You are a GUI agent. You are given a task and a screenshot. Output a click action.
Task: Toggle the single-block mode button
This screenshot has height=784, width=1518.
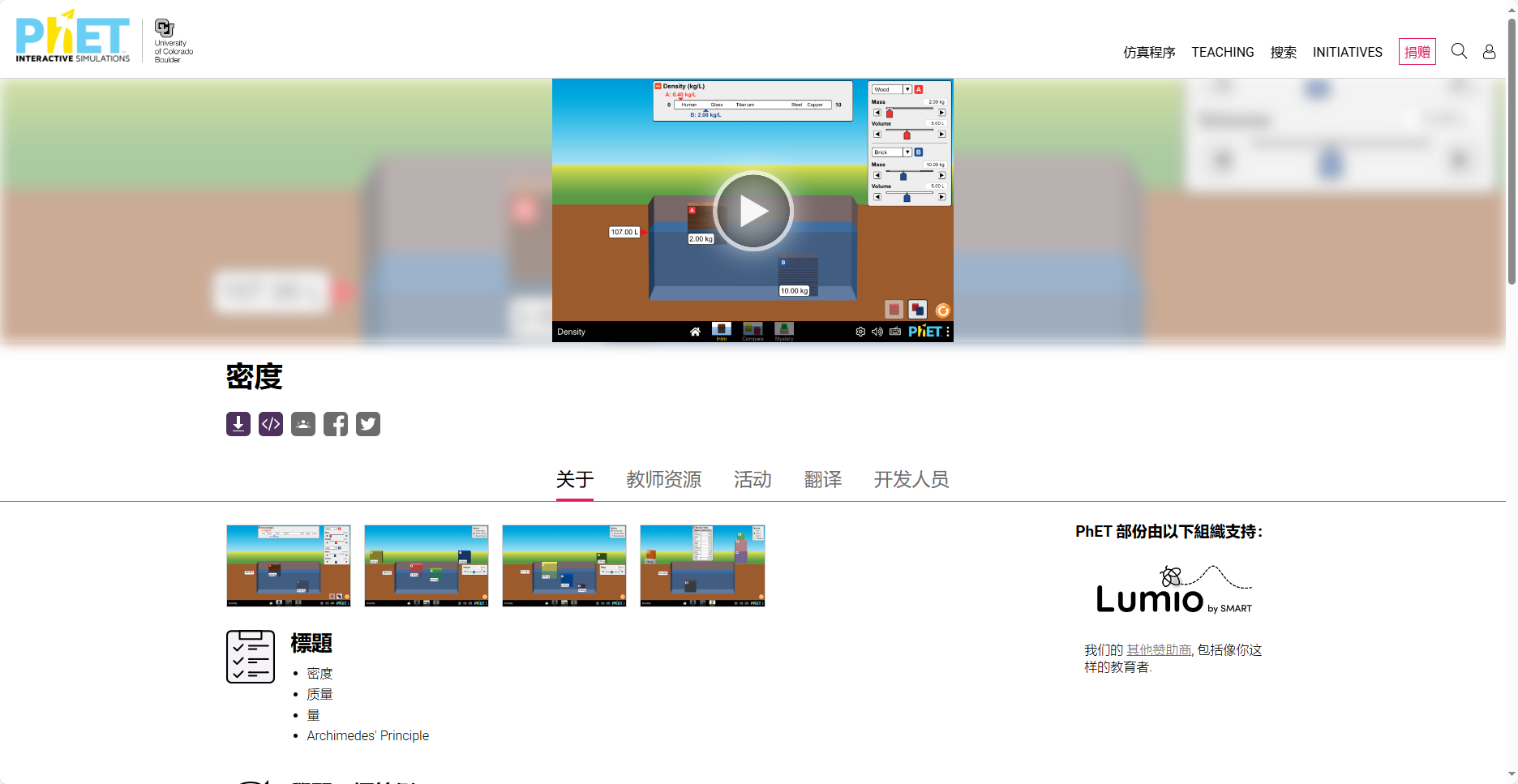point(894,309)
